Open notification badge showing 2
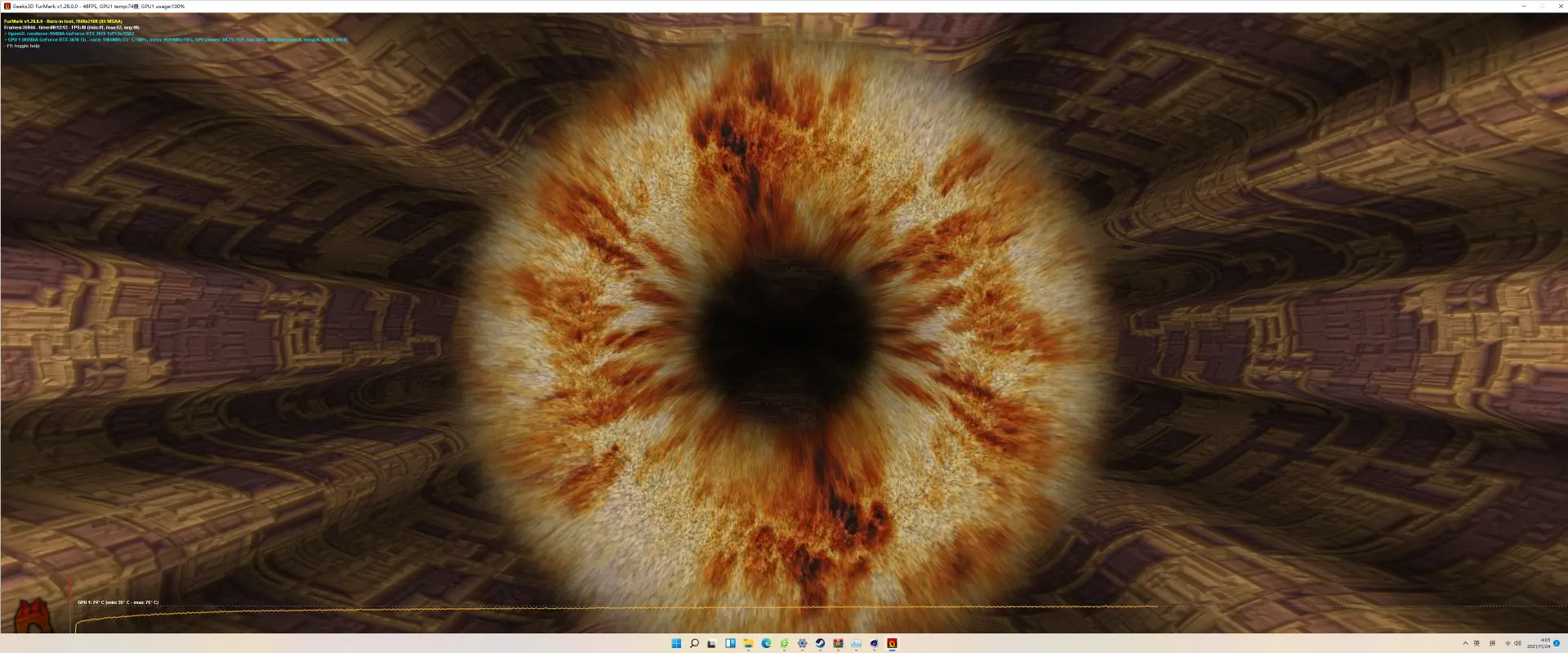 (1557, 643)
